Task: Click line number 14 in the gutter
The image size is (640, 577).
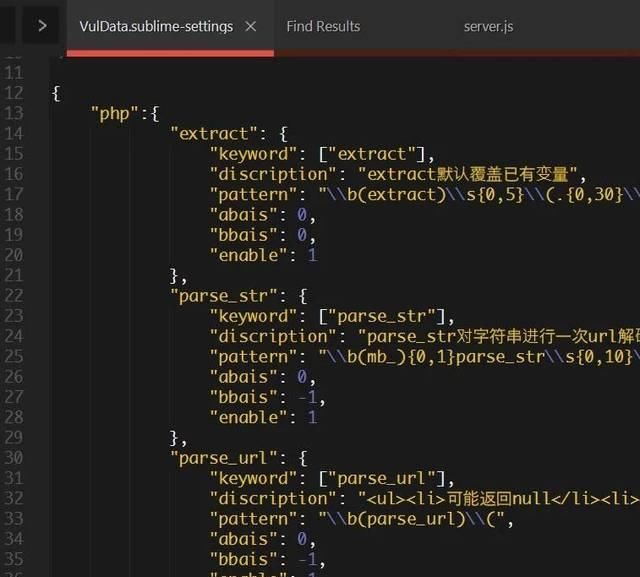Action: [14, 133]
